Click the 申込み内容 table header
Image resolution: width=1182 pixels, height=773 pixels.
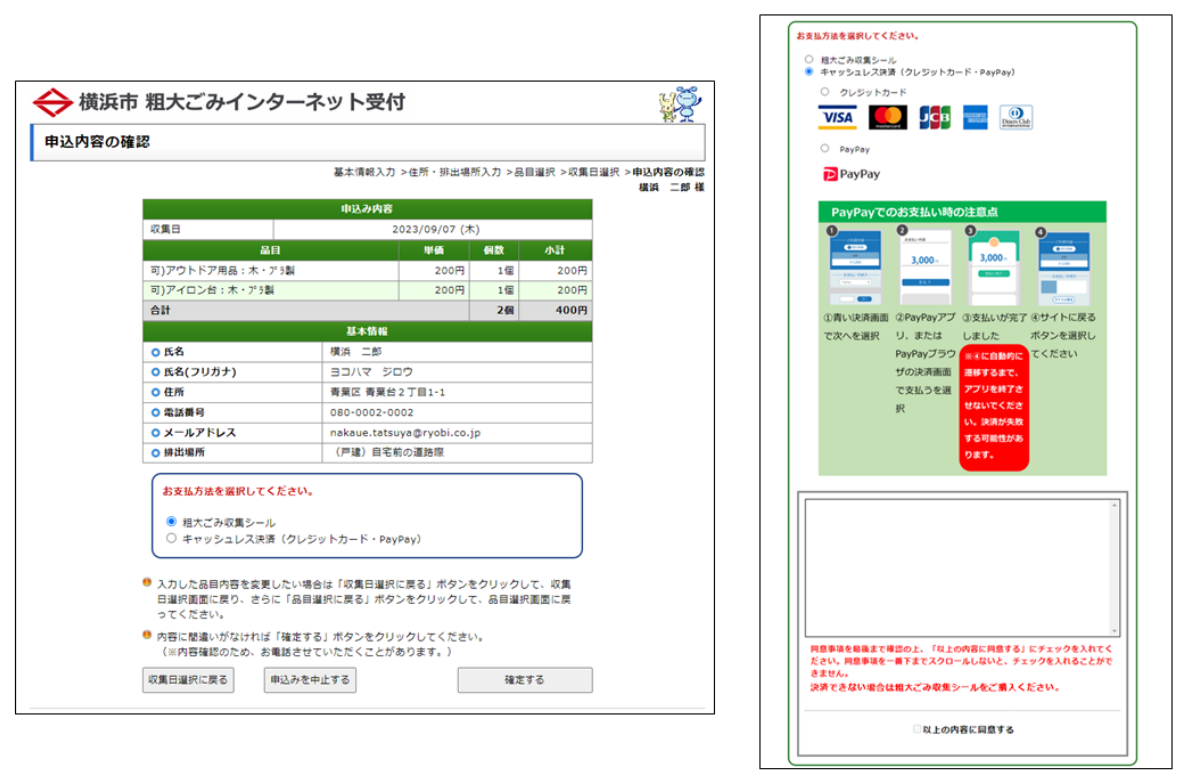pos(367,209)
